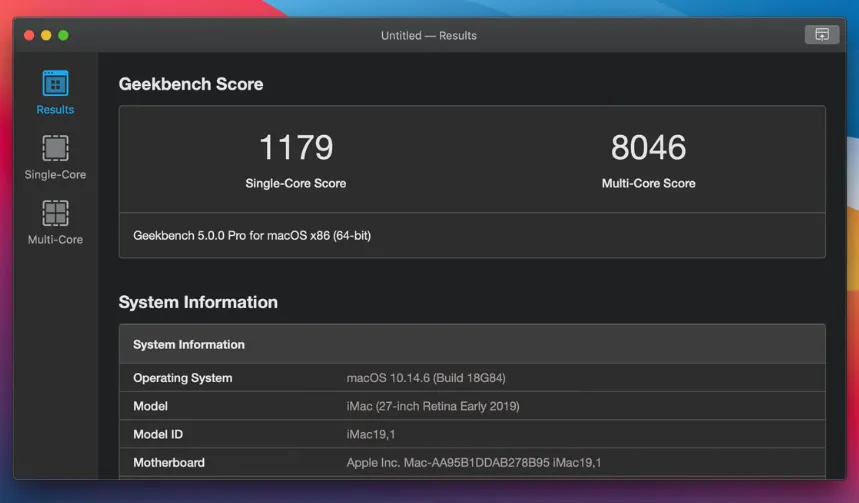Click the Motherboard row label
This screenshot has width=859, height=503.
(169, 462)
